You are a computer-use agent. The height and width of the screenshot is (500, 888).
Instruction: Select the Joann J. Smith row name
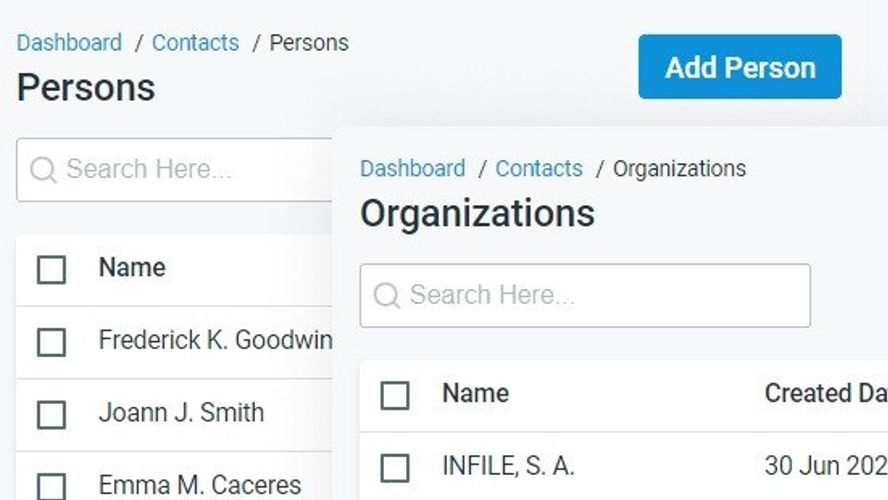coord(181,413)
